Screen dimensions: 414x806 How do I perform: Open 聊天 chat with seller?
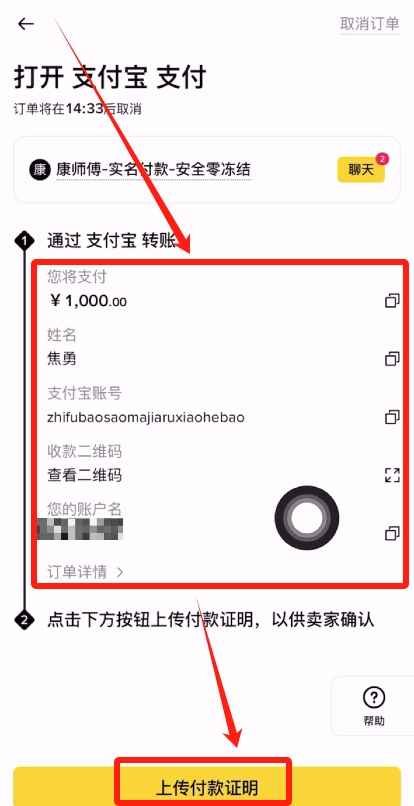pos(361,170)
